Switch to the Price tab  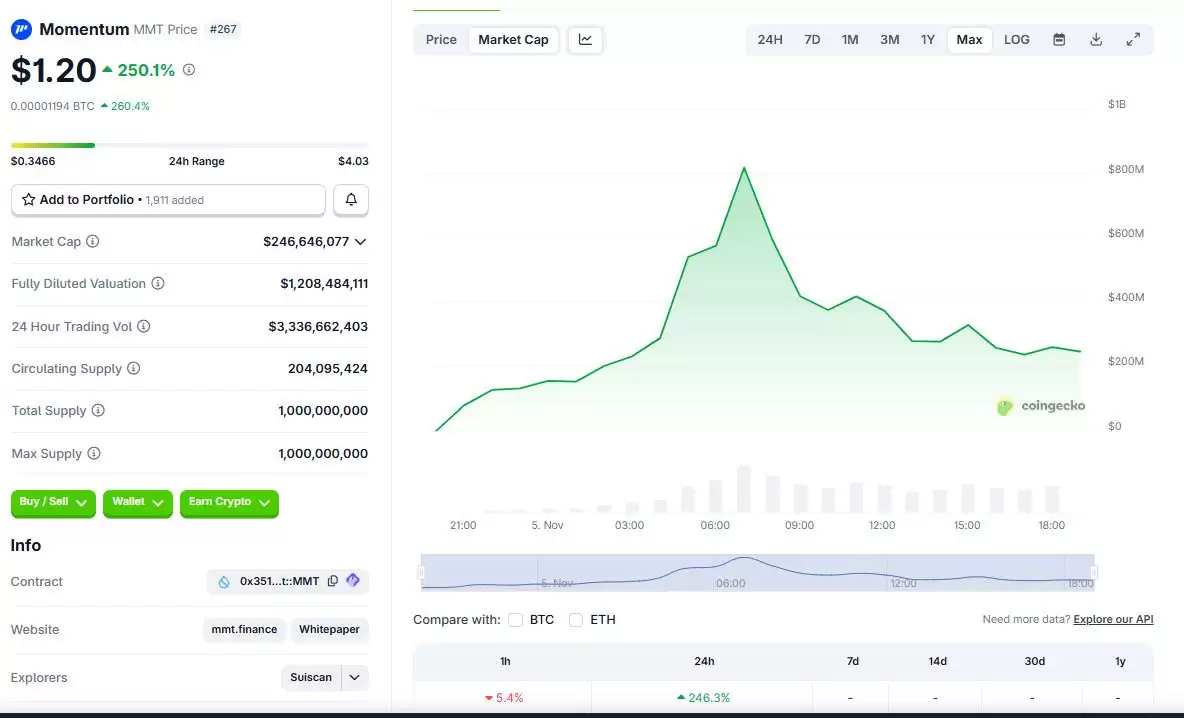440,39
